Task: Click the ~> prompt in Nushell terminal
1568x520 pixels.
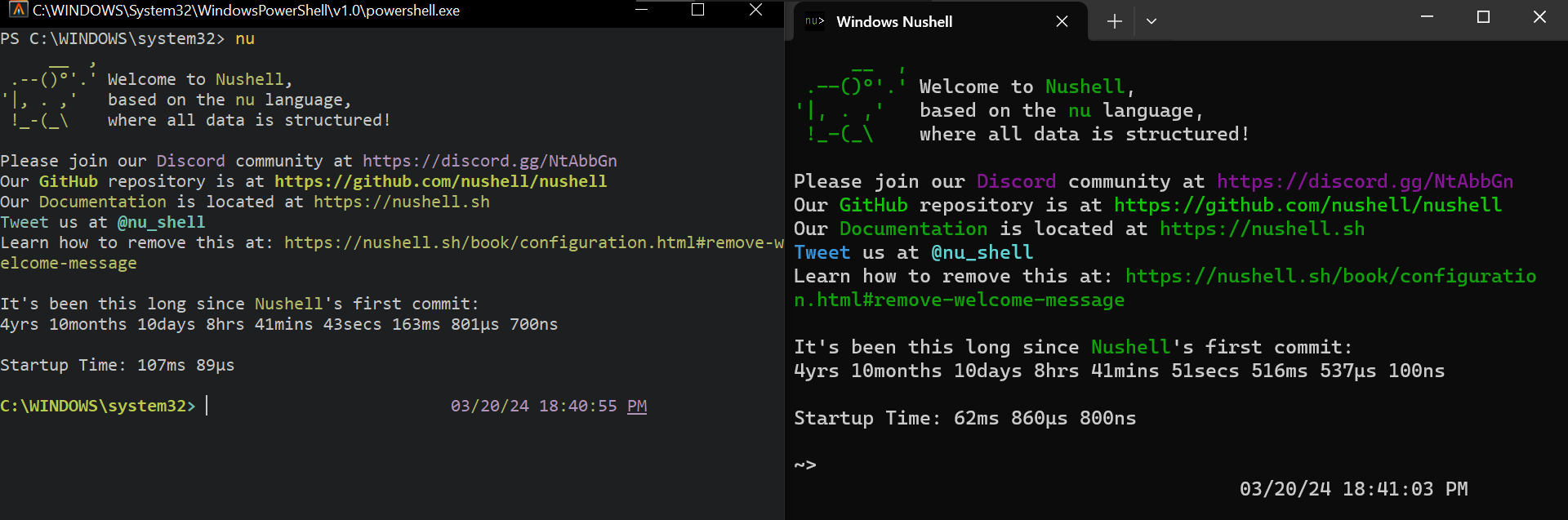Action: (x=805, y=465)
